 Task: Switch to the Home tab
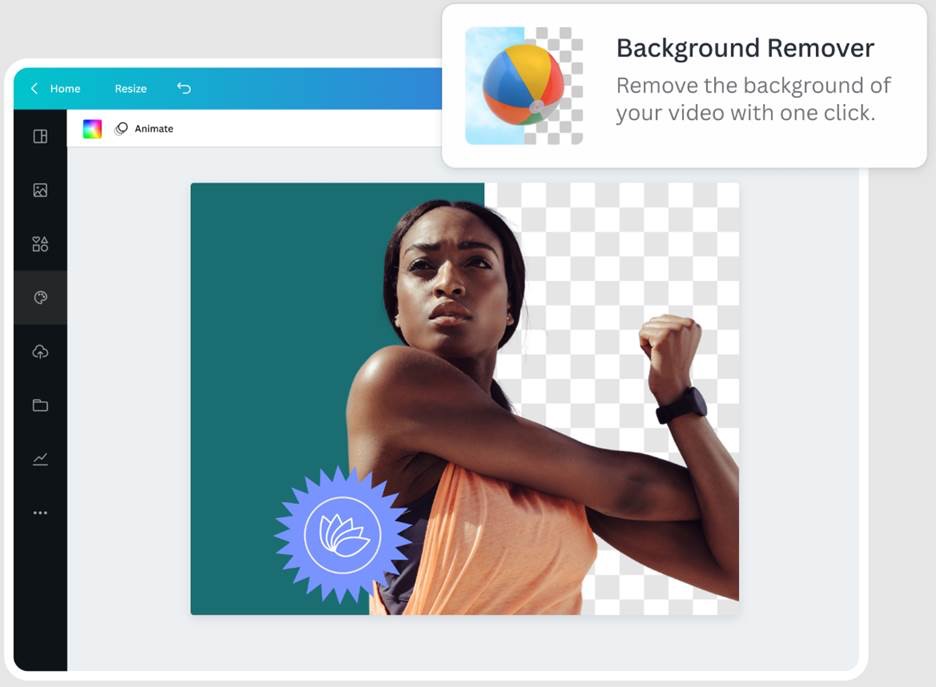click(65, 88)
